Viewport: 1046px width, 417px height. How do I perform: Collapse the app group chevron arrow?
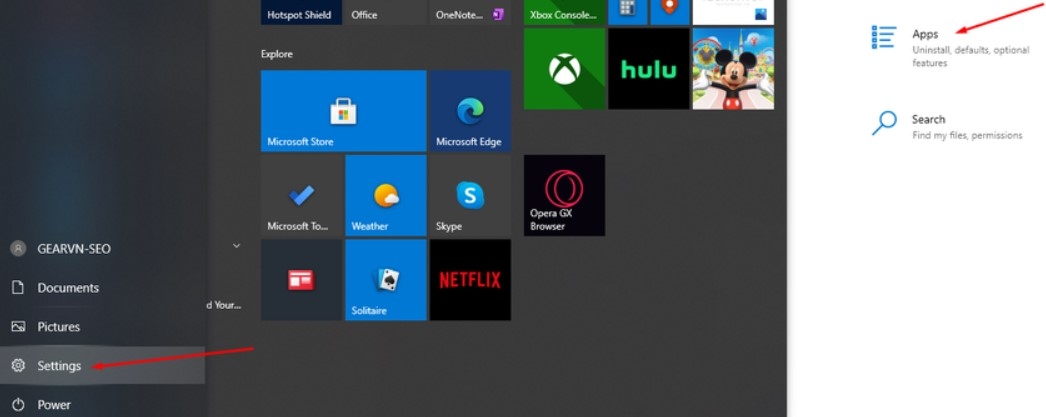click(x=236, y=246)
